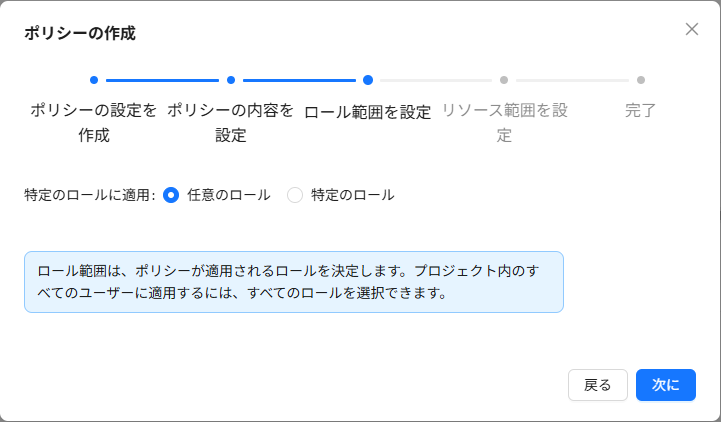Click the ポリシーの作成 dialog title
The image size is (721, 422).
tap(80, 33)
